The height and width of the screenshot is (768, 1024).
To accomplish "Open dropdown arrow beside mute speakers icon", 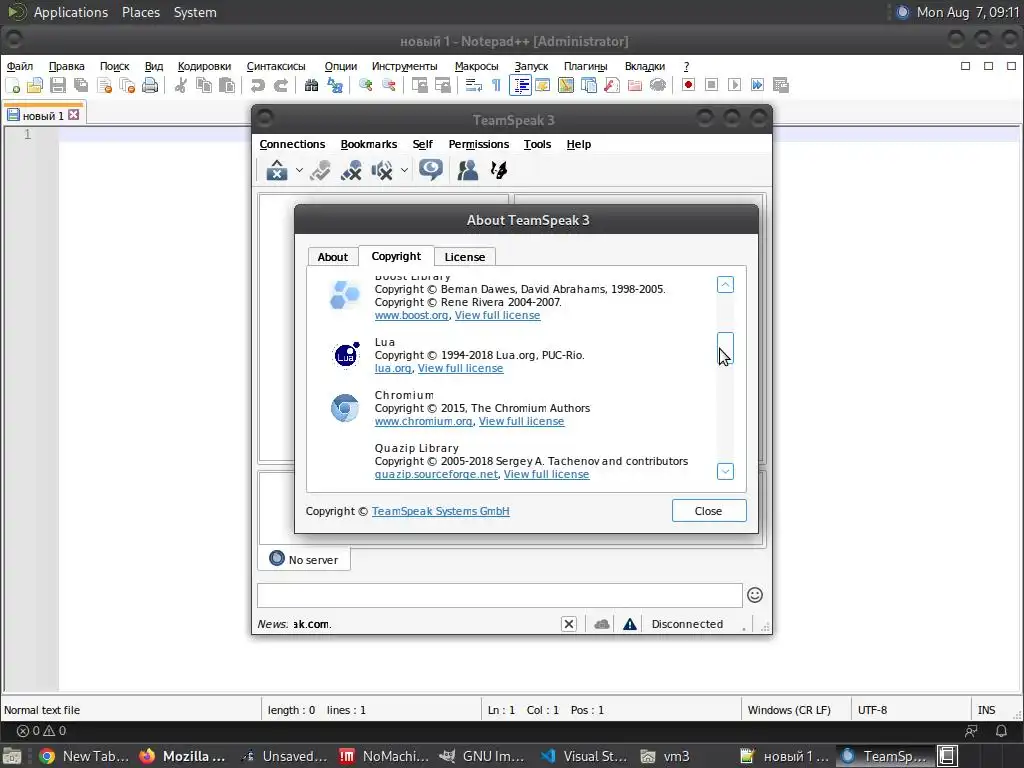I will click(404, 170).
